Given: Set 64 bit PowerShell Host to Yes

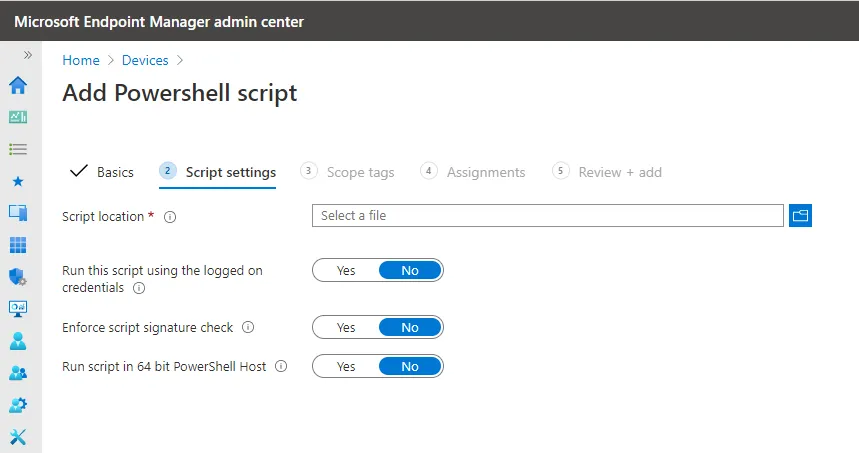Looking at the screenshot, I should coord(346,366).
